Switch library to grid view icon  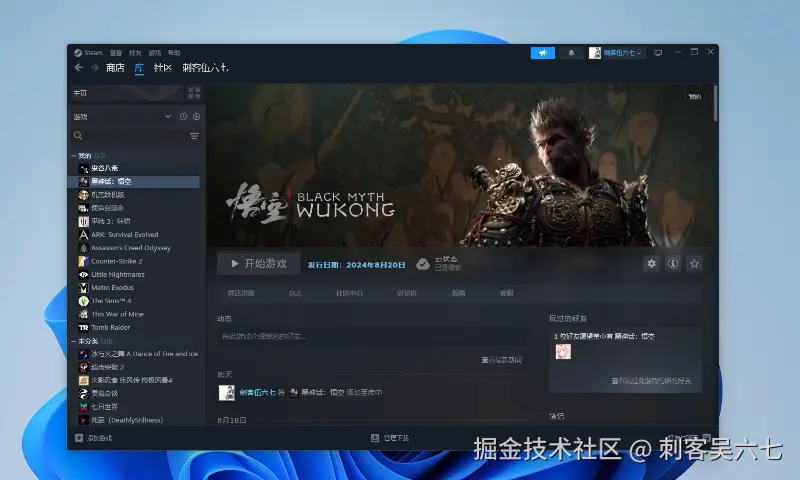tap(194, 93)
